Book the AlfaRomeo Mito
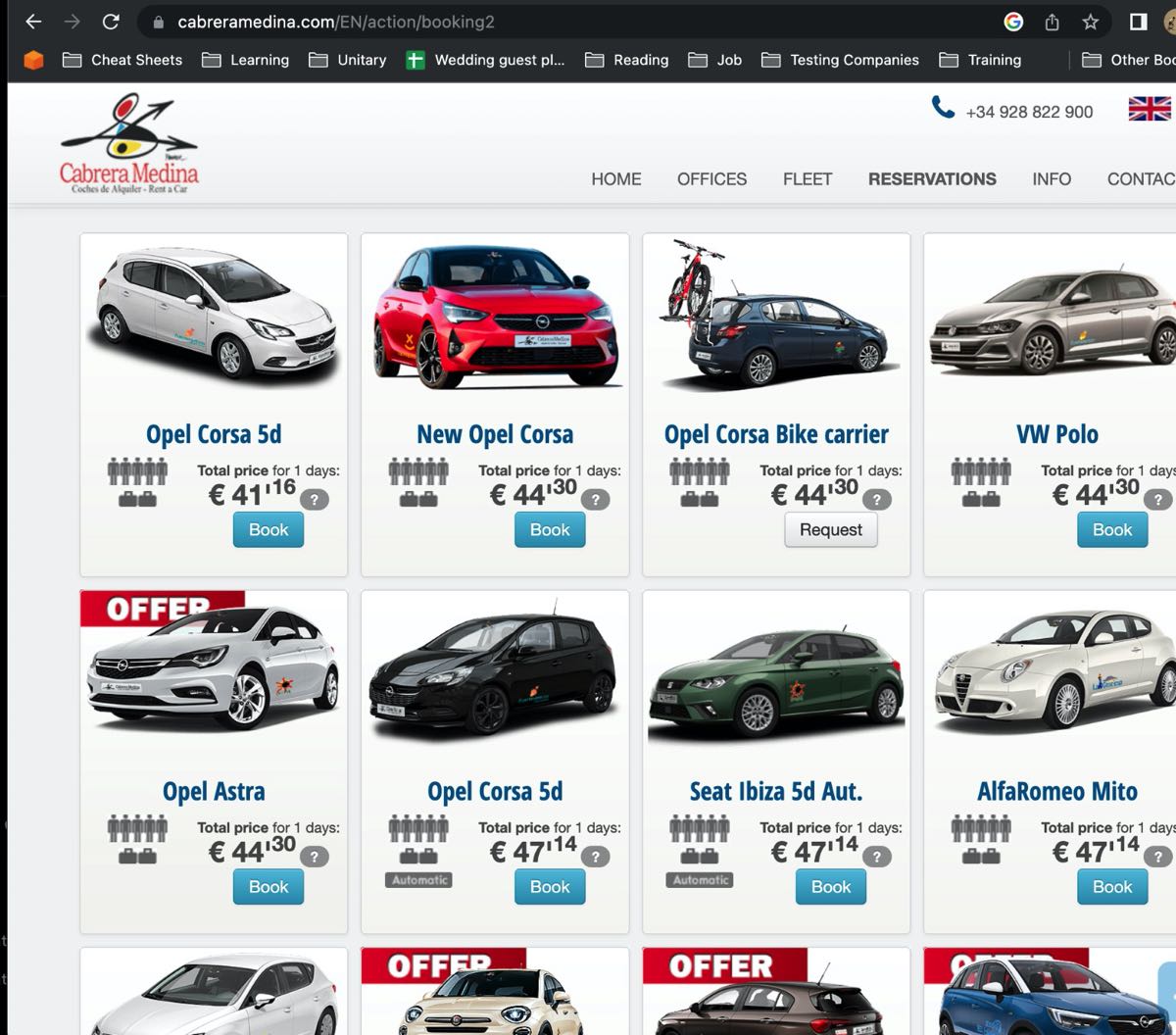1176x1035 pixels. pyautogui.click(x=1112, y=886)
